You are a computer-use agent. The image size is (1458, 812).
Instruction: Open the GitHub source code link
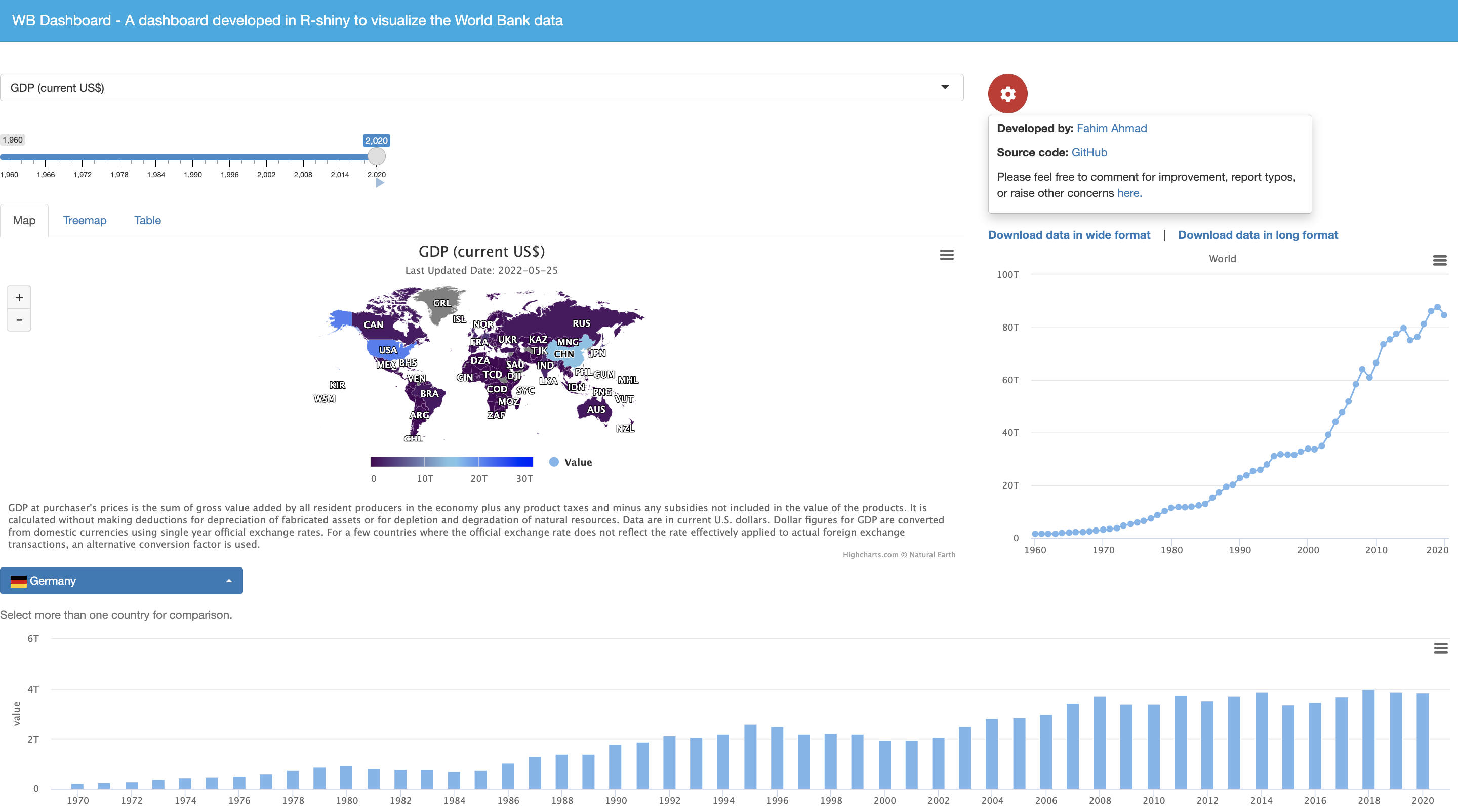1089,152
